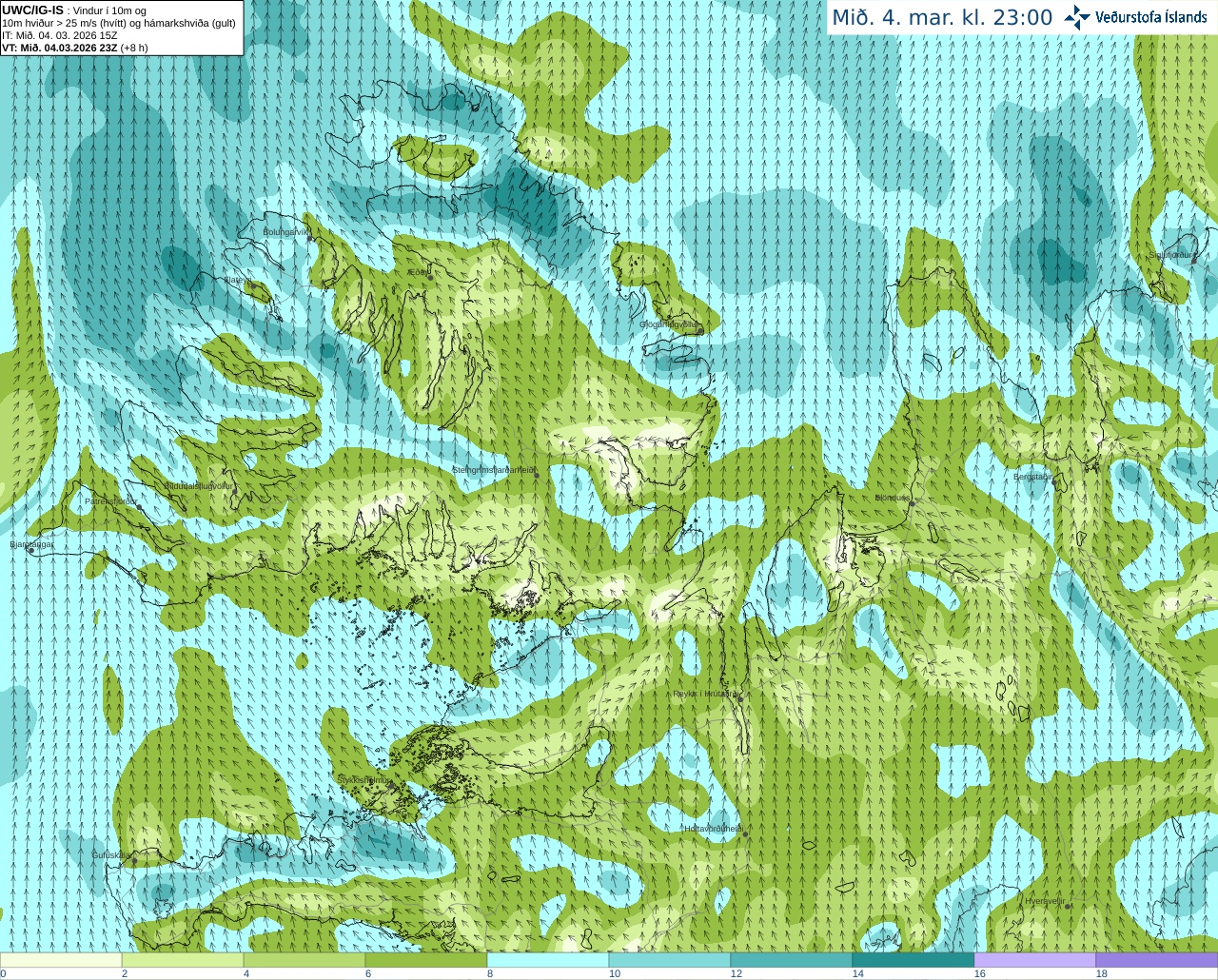Screen dimensions: 1218x980
Task: Click the Bíldudalsflugvöllur station label
Action: pos(199,485)
